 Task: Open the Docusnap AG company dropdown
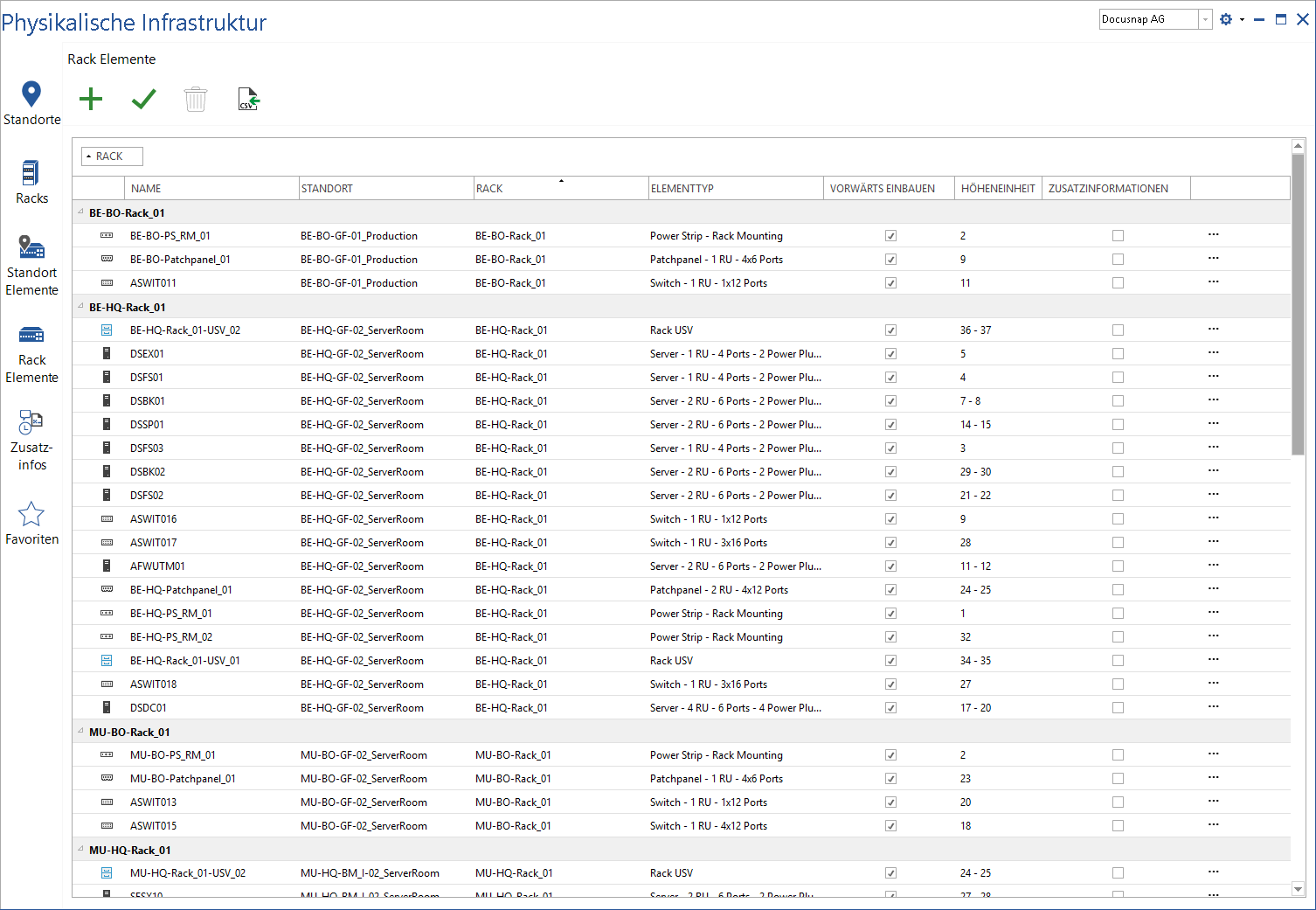[x=1205, y=19]
